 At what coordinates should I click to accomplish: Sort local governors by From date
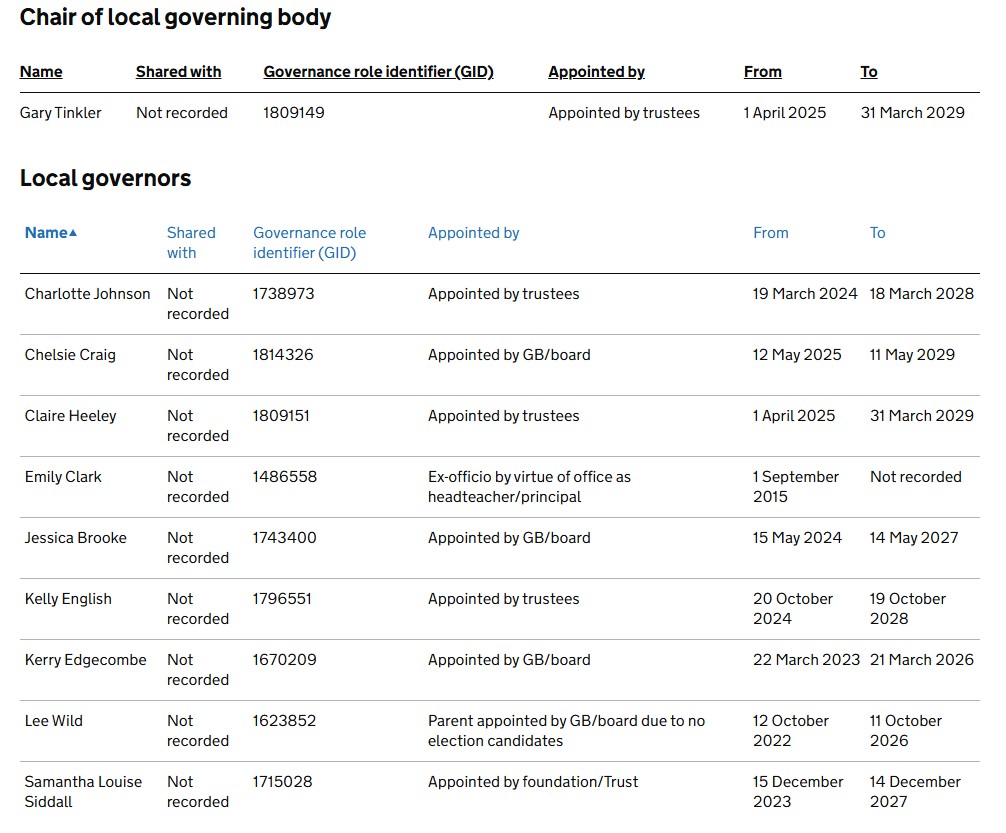pyautogui.click(x=771, y=233)
